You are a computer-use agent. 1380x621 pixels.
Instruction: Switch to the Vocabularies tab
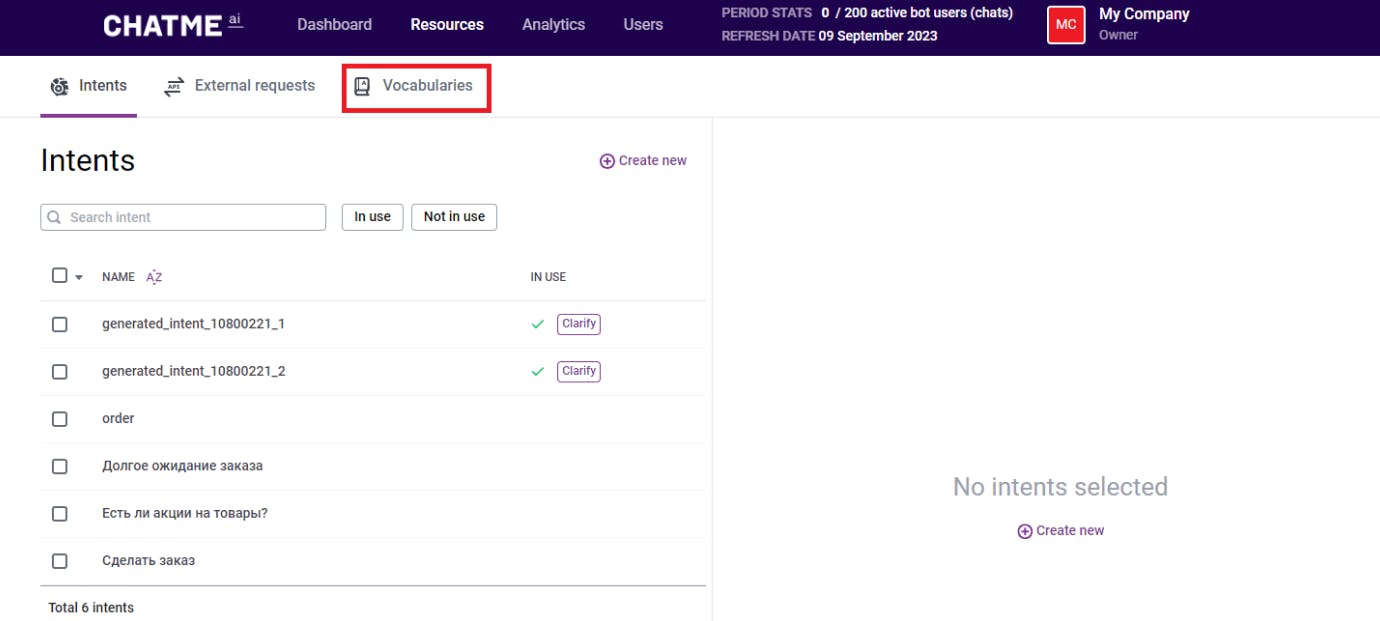[x=416, y=88]
